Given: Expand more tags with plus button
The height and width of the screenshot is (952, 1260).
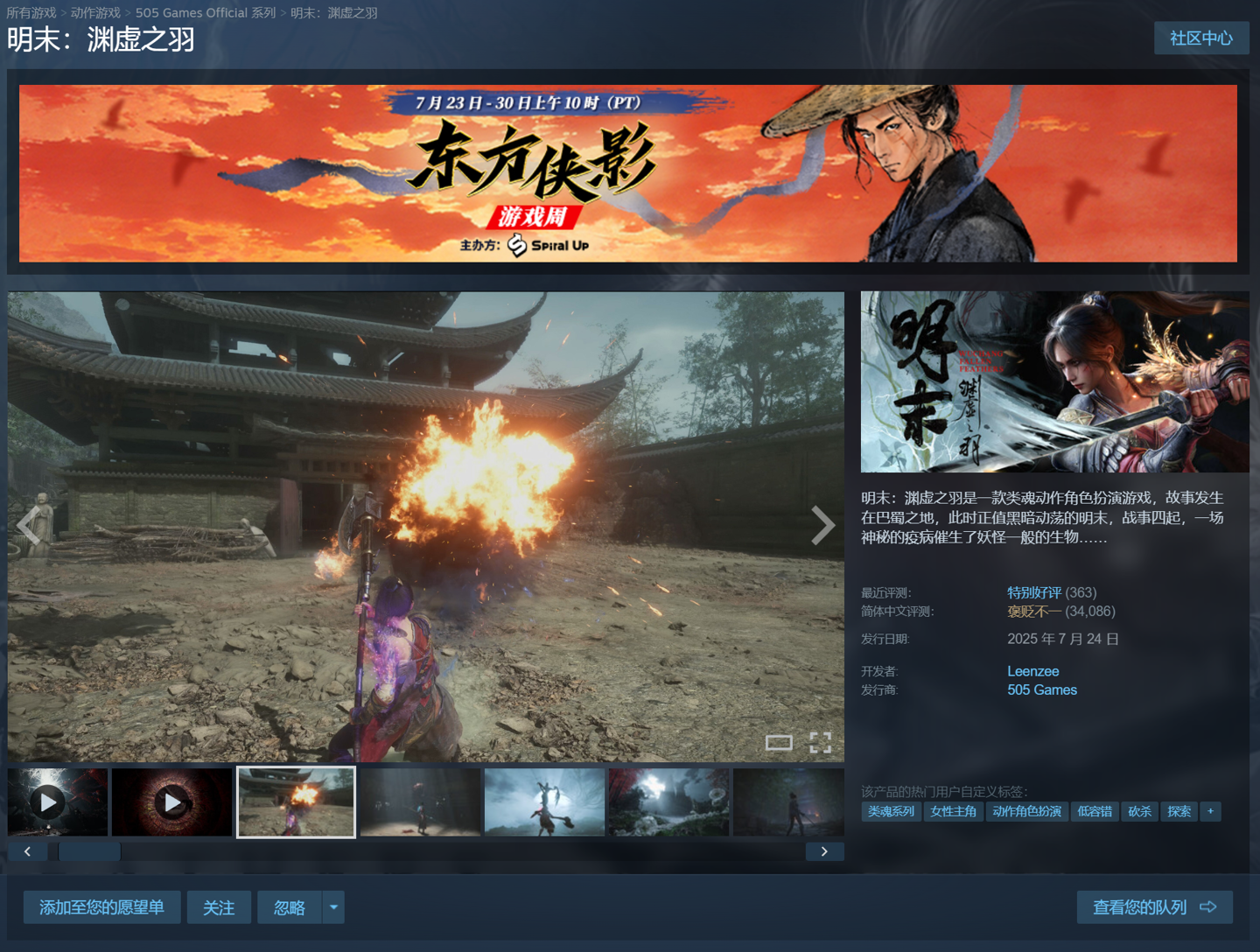Looking at the screenshot, I should click(1210, 811).
